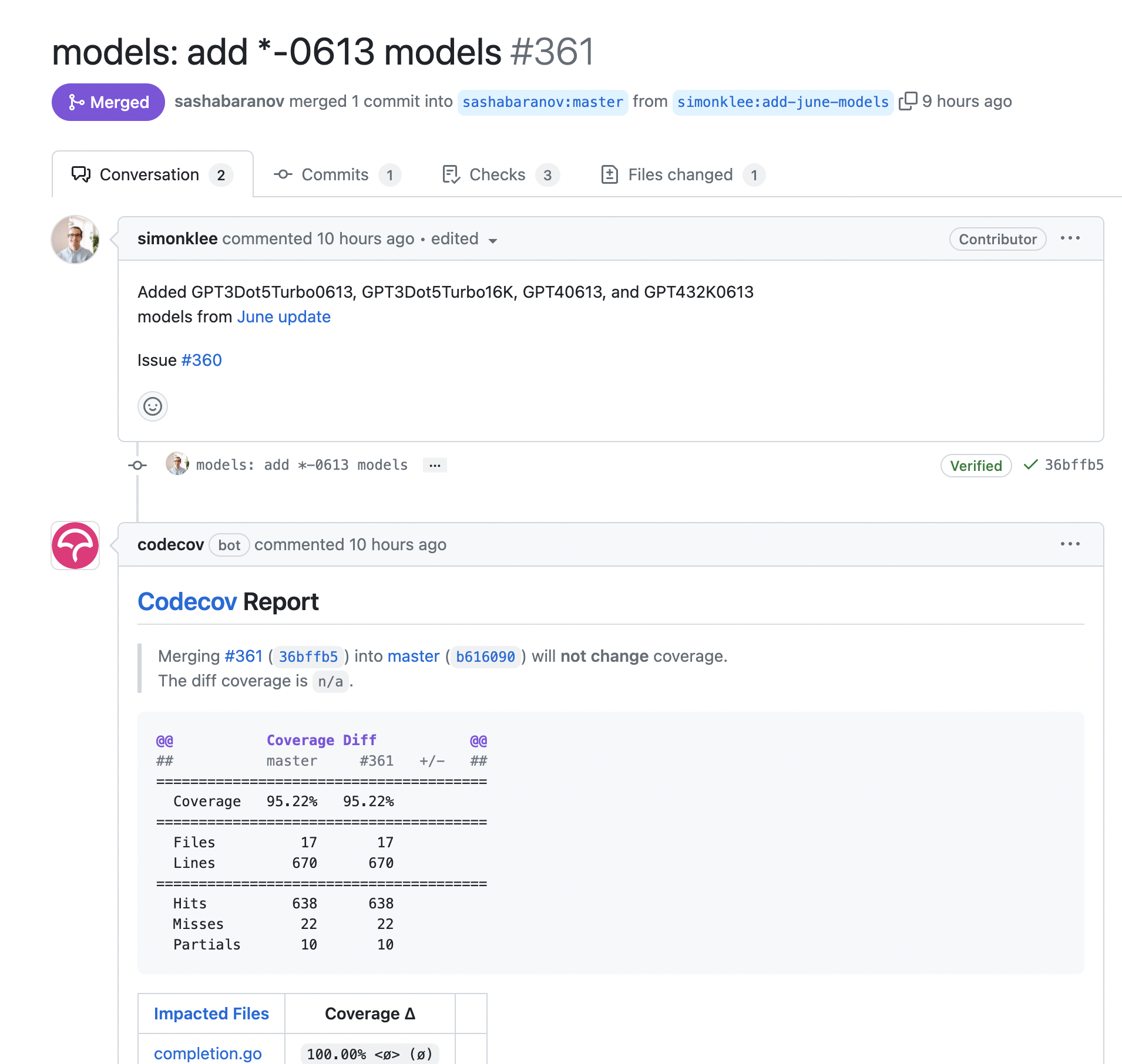Click simonklee's profile avatar
This screenshot has width=1122, height=1064.
pyautogui.click(x=75, y=239)
